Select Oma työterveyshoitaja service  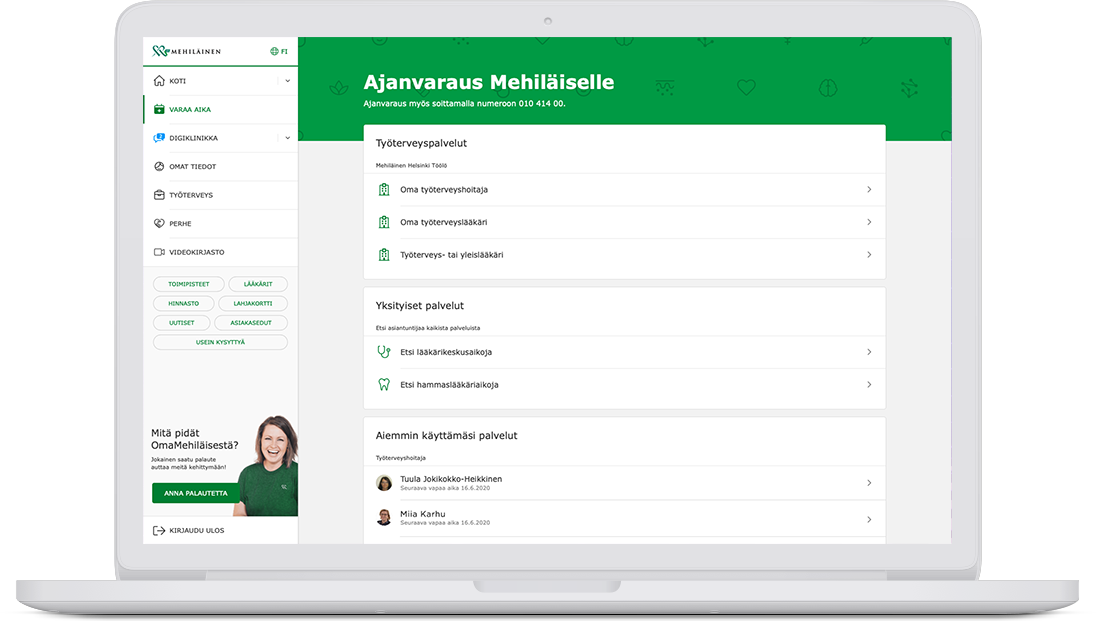coord(624,190)
